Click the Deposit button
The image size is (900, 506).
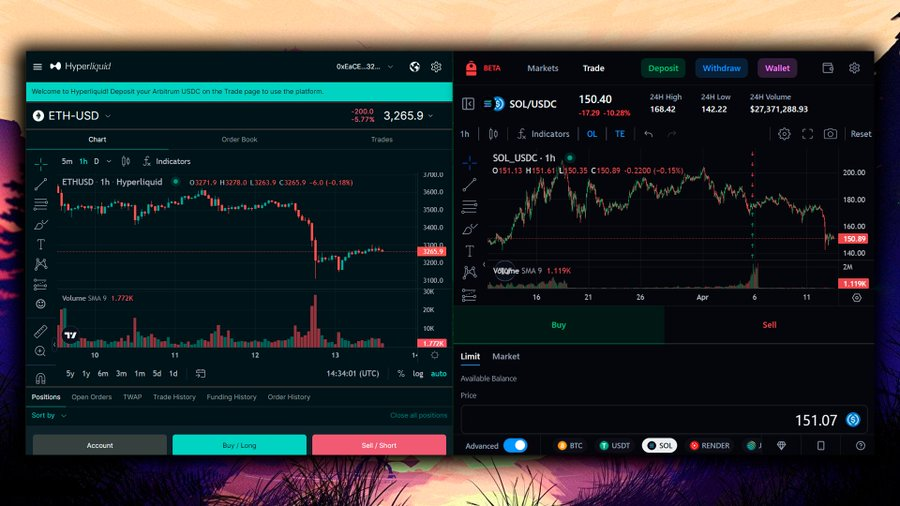tap(663, 68)
